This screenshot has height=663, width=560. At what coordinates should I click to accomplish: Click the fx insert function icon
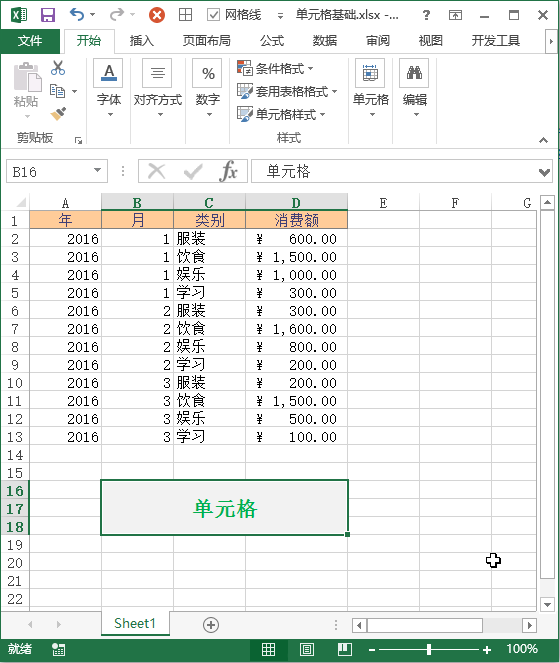(x=229, y=171)
